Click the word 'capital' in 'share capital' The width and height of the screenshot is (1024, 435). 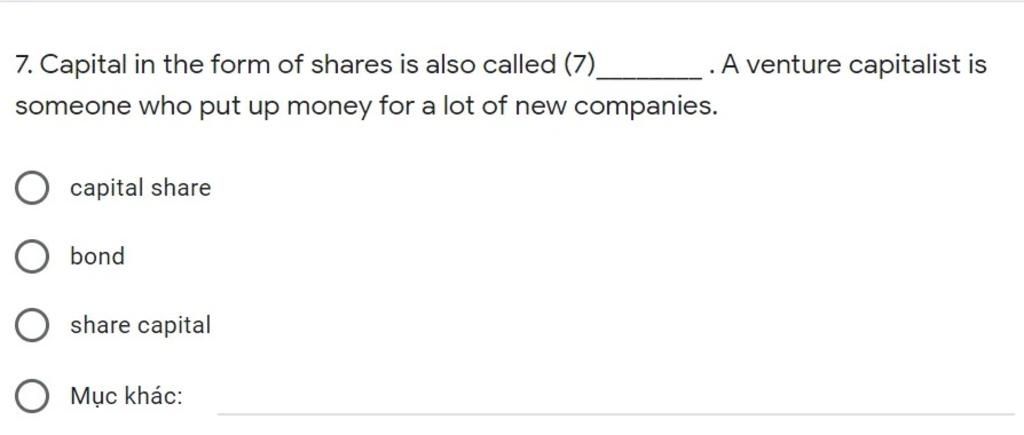[x=174, y=325]
